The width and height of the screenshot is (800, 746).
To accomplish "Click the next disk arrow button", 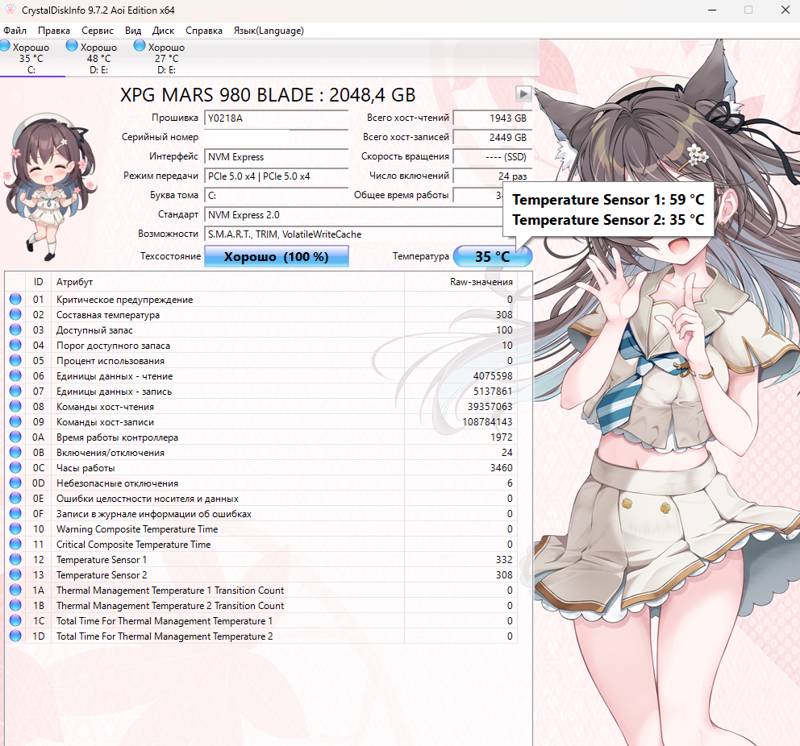I will point(523,94).
